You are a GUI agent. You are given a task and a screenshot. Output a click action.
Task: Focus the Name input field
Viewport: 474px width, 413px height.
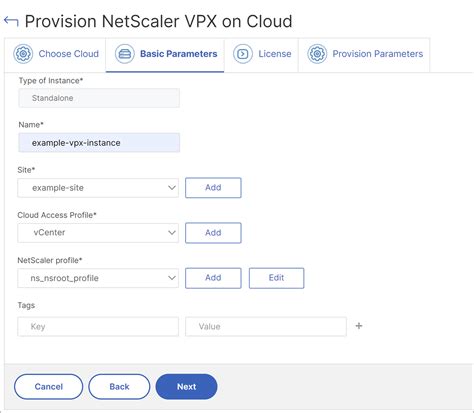(x=99, y=143)
